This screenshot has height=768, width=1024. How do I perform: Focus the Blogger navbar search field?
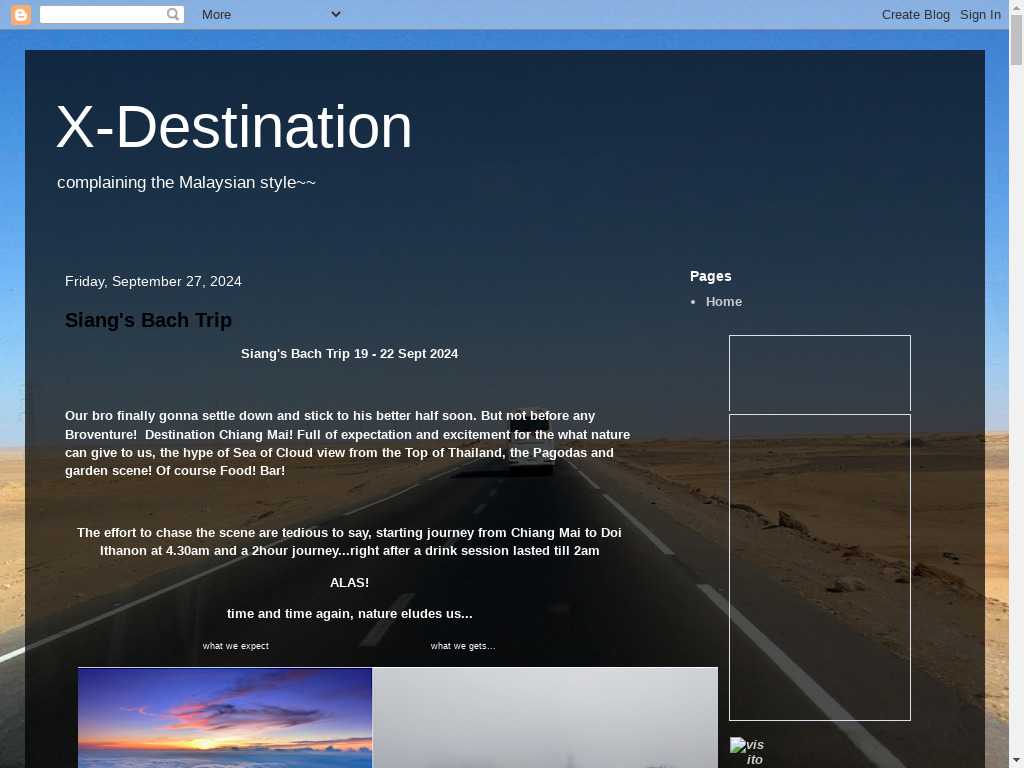click(102, 14)
